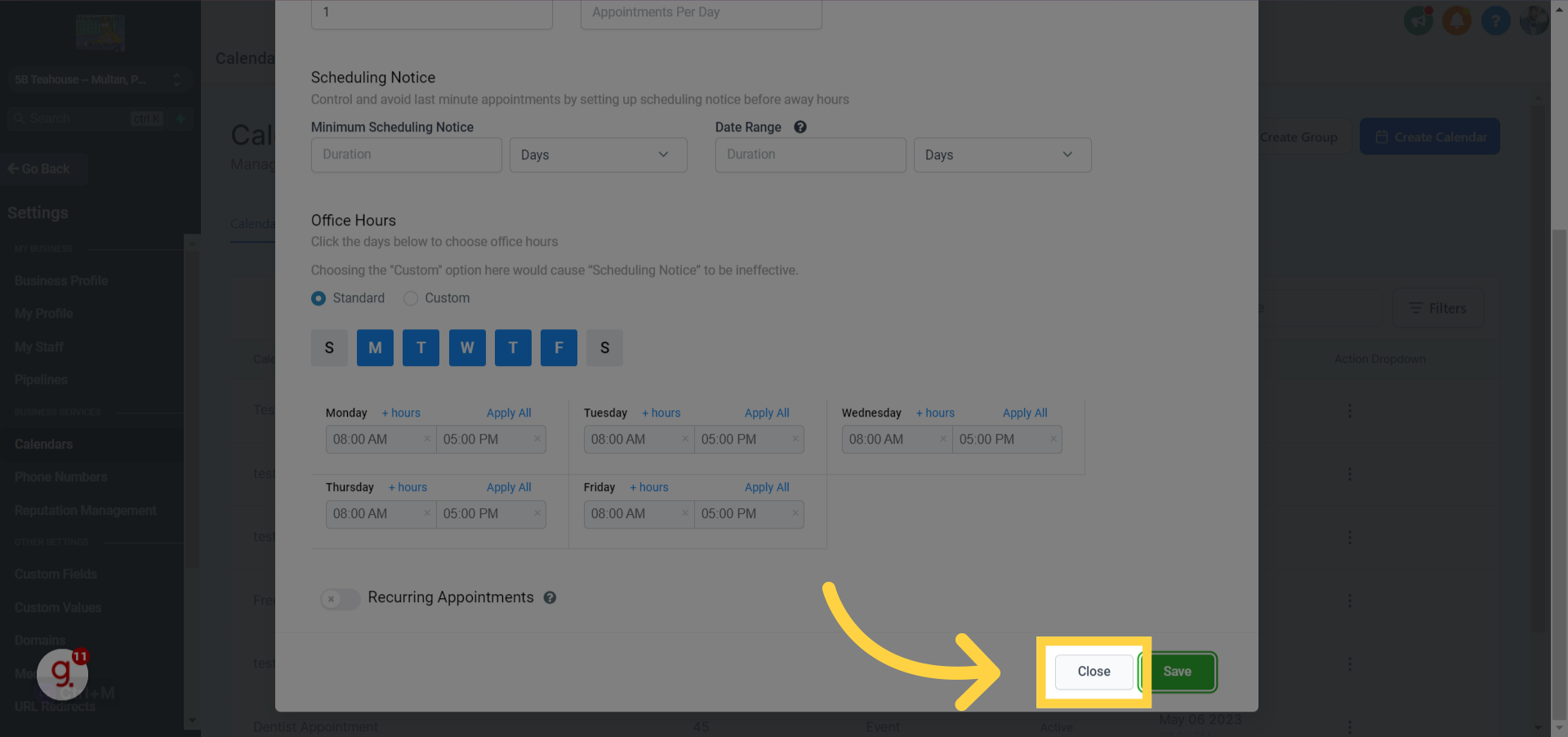Image resolution: width=1568 pixels, height=737 pixels.
Task: Open Minimum Scheduling Notice Days dropdown
Action: pos(599,154)
